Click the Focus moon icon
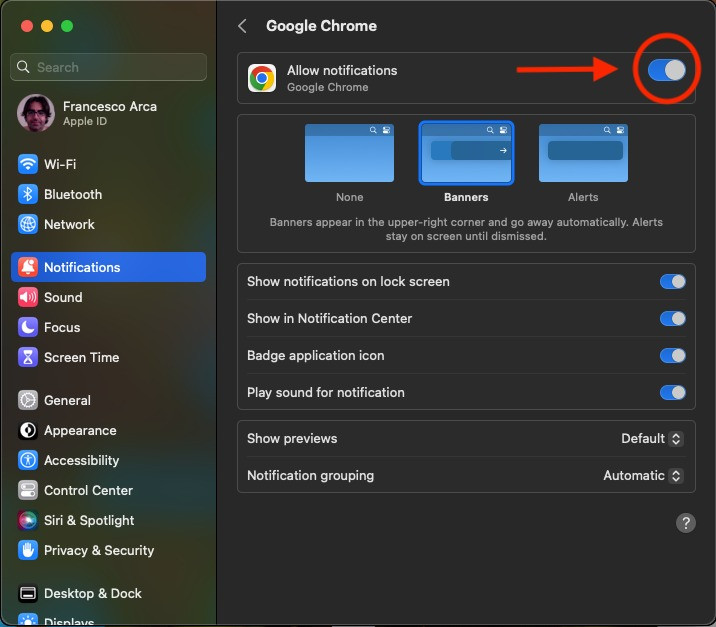The height and width of the screenshot is (627, 716). point(28,327)
